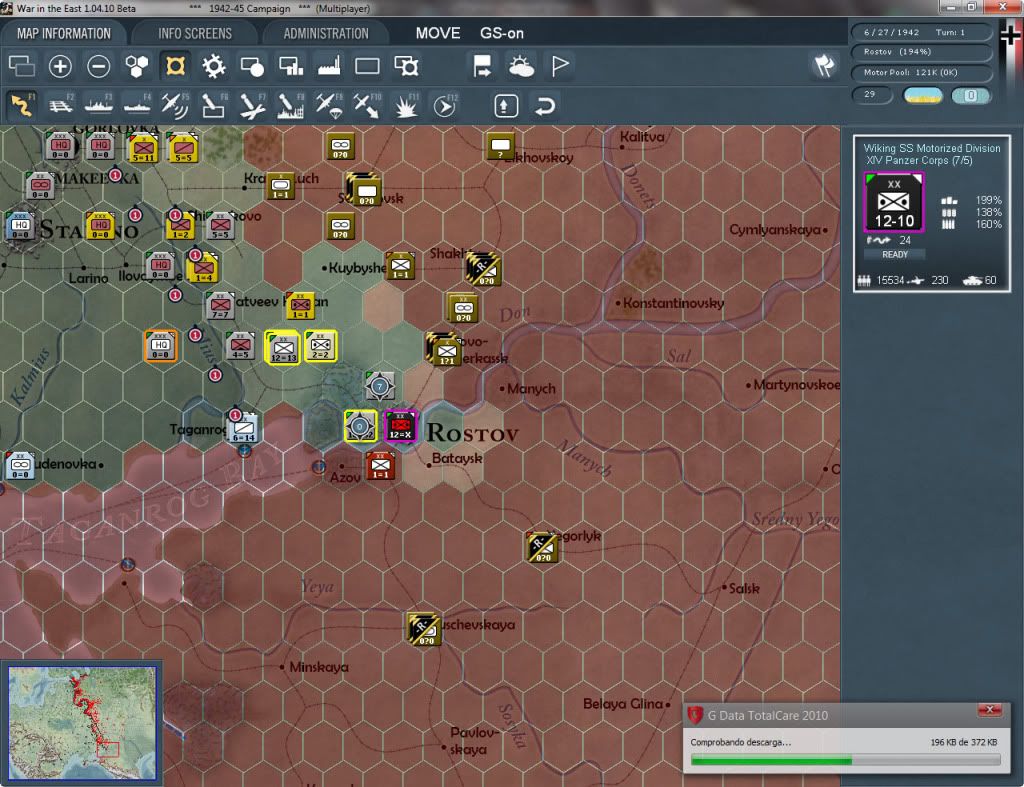Select the red 1=1 unit near Azov
Image resolution: width=1024 pixels, height=787 pixels.
point(381,466)
